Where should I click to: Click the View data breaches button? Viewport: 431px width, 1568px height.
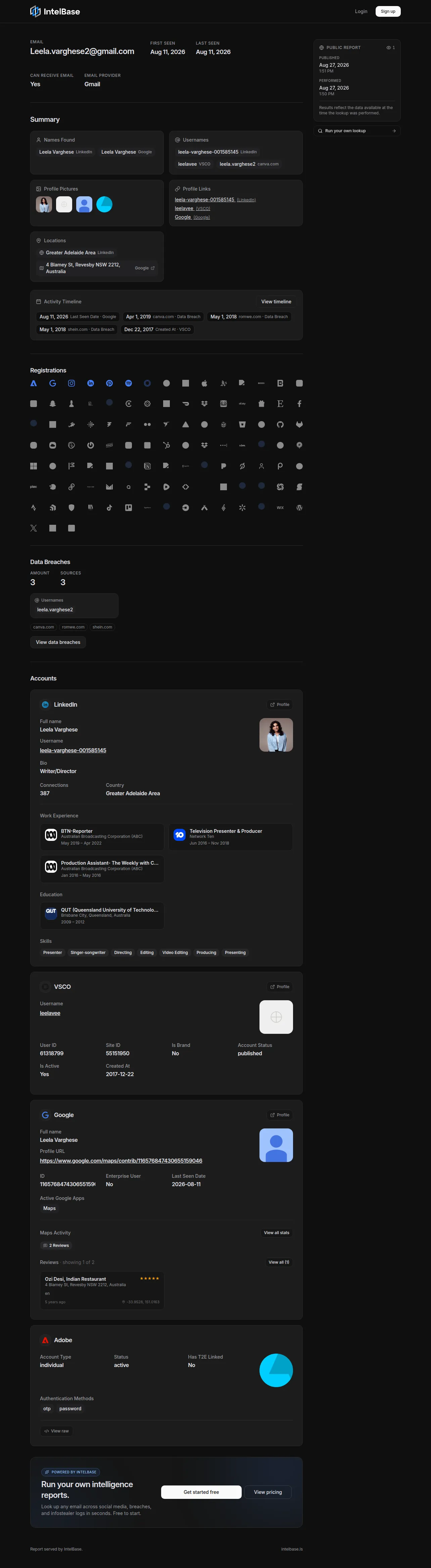tap(58, 642)
